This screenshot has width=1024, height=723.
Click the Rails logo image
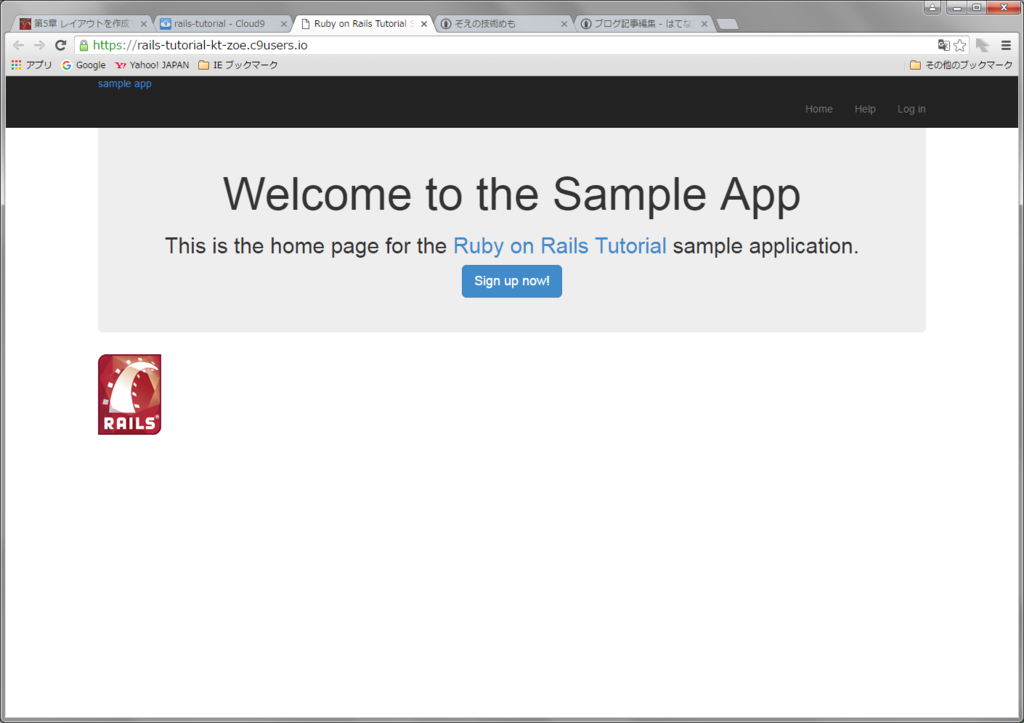point(129,394)
